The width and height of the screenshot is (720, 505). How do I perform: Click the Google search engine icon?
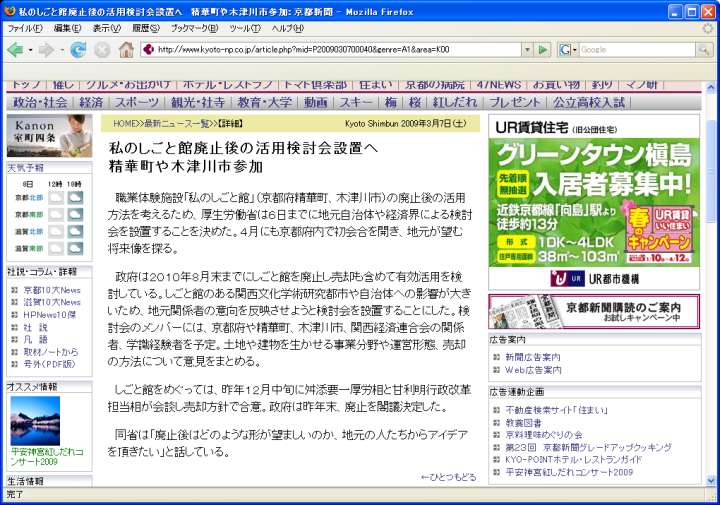pyautogui.click(x=566, y=49)
